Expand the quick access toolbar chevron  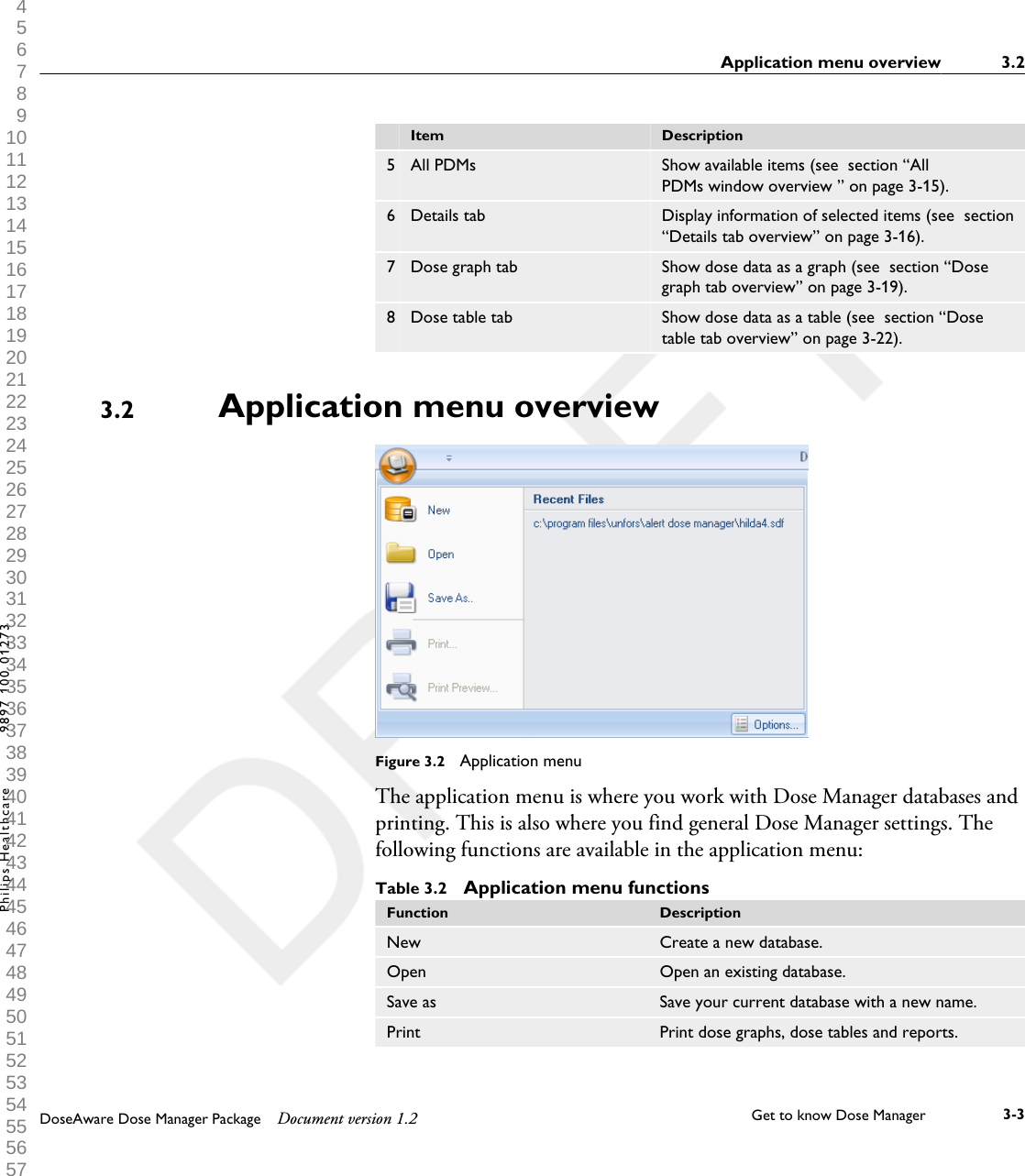pos(448,456)
